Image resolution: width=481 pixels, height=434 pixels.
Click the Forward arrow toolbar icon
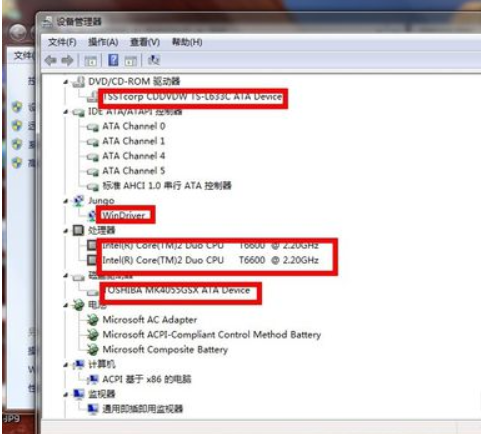tap(68, 61)
